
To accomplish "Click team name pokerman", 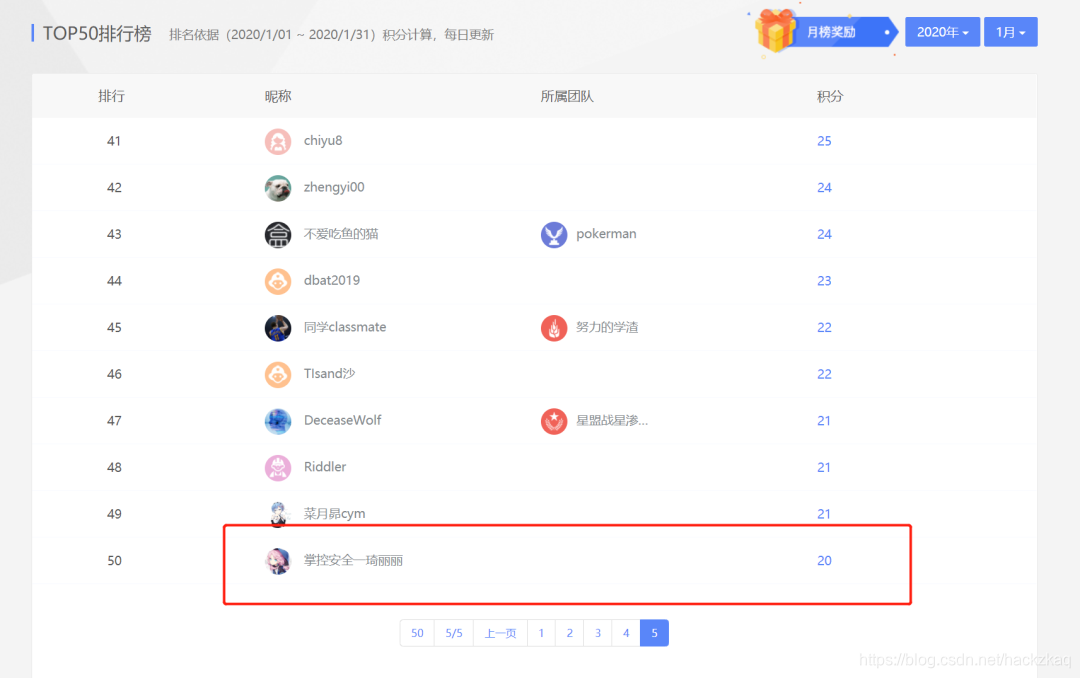I will click(x=606, y=234).
